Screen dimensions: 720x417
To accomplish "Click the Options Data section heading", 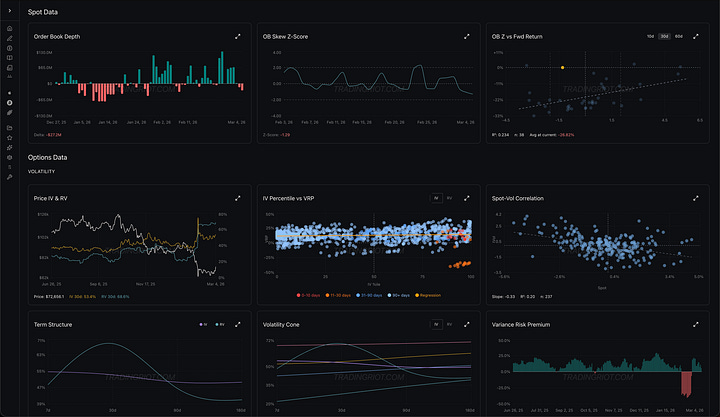I will point(47,157).
